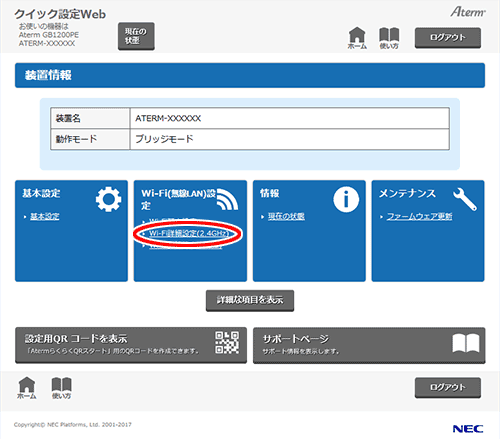Open the 基本設定 link

pyautogui.click(x=45, y=217)
